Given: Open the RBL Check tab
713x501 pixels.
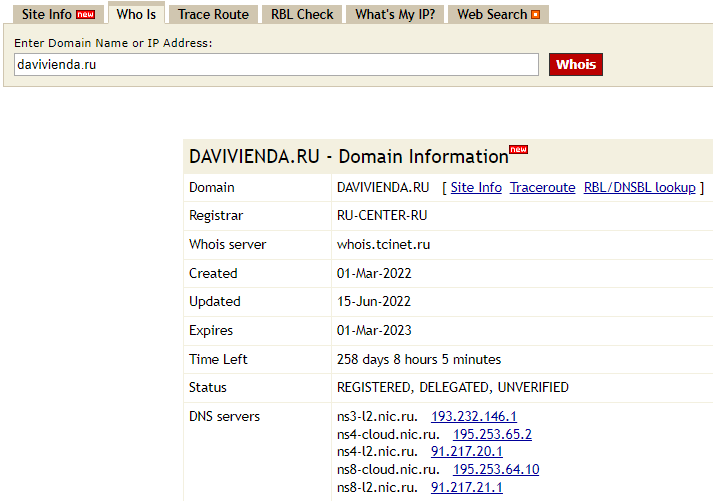Looking at the screenshot, I should tap(302, 14).
